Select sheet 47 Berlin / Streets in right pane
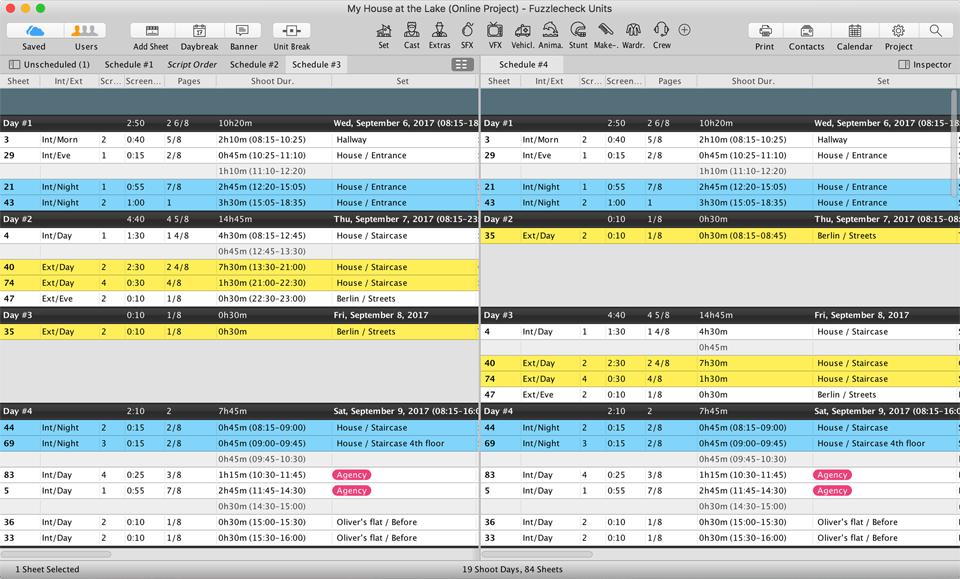The image size is (960, 579). [720, 395]
